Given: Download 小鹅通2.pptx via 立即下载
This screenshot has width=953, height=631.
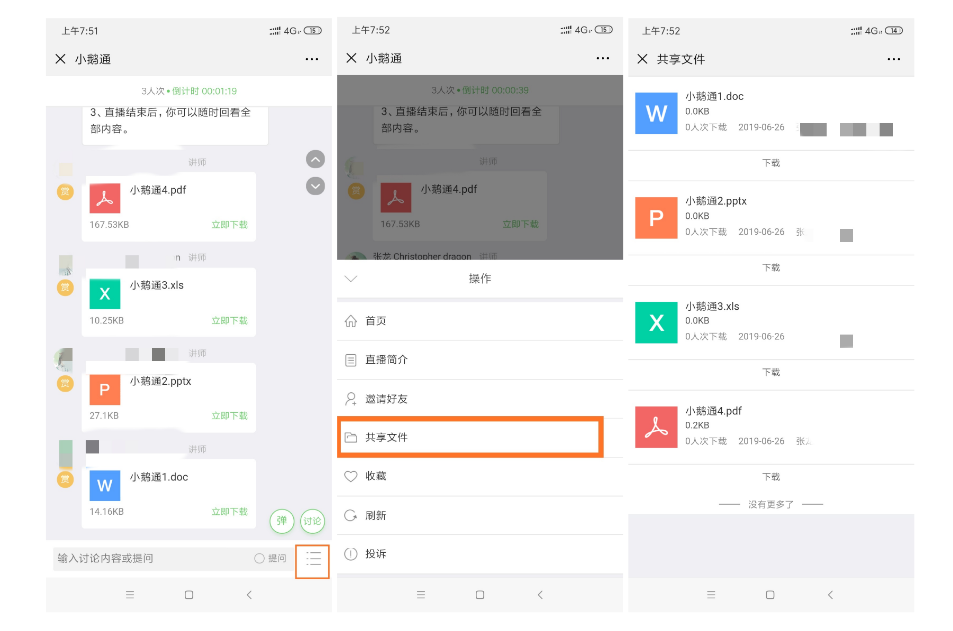Looking at the screenshot, I should (x=230, y=416).
